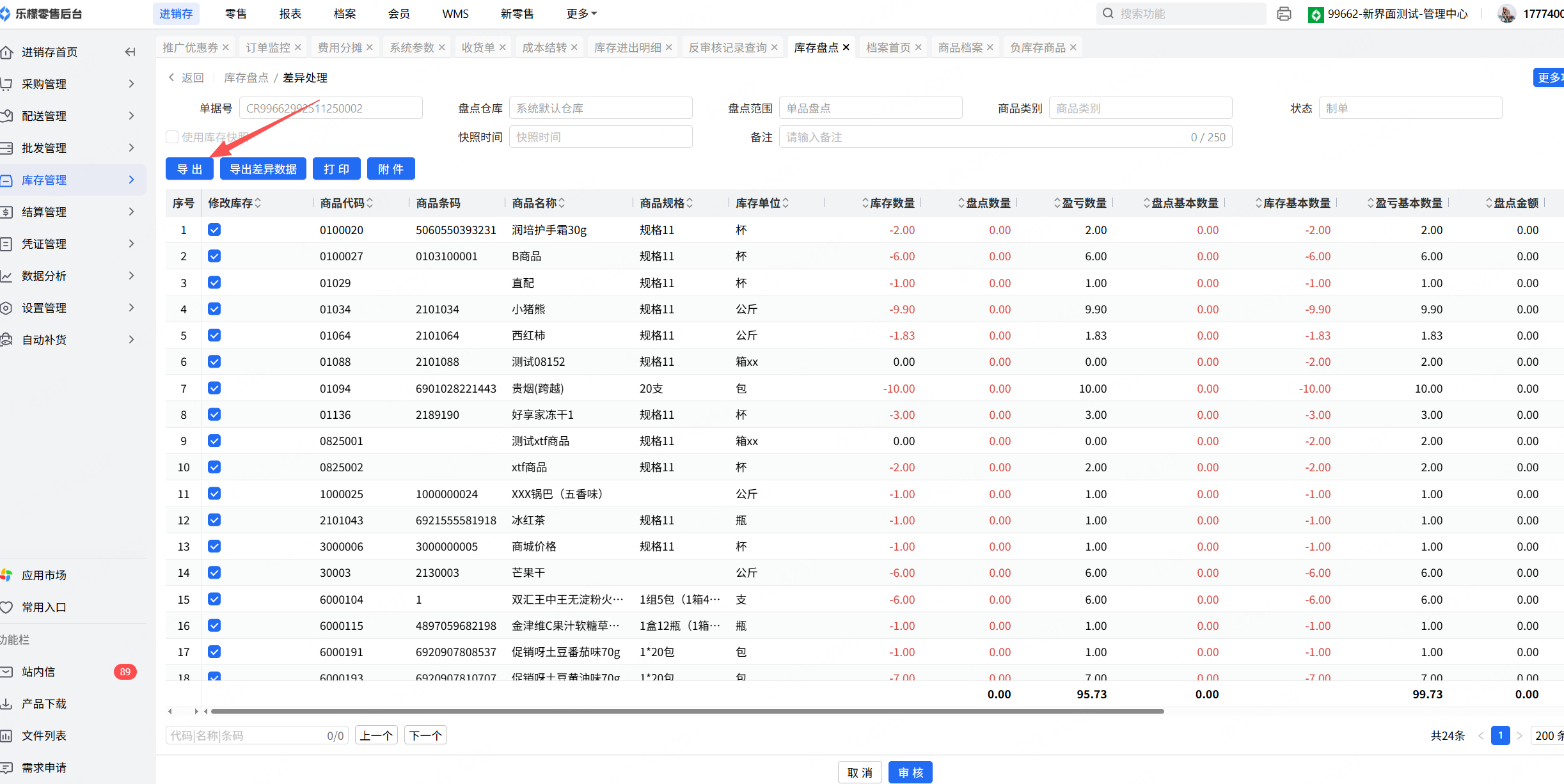Click the horizontal table scrollbar
1564x784 pixels.
686,711
